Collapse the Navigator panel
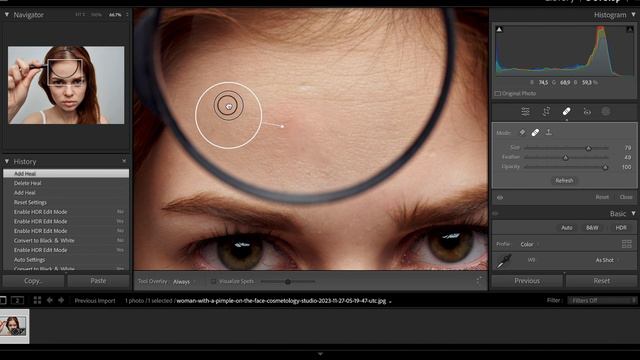640x360 pixels. pos(7,14)
